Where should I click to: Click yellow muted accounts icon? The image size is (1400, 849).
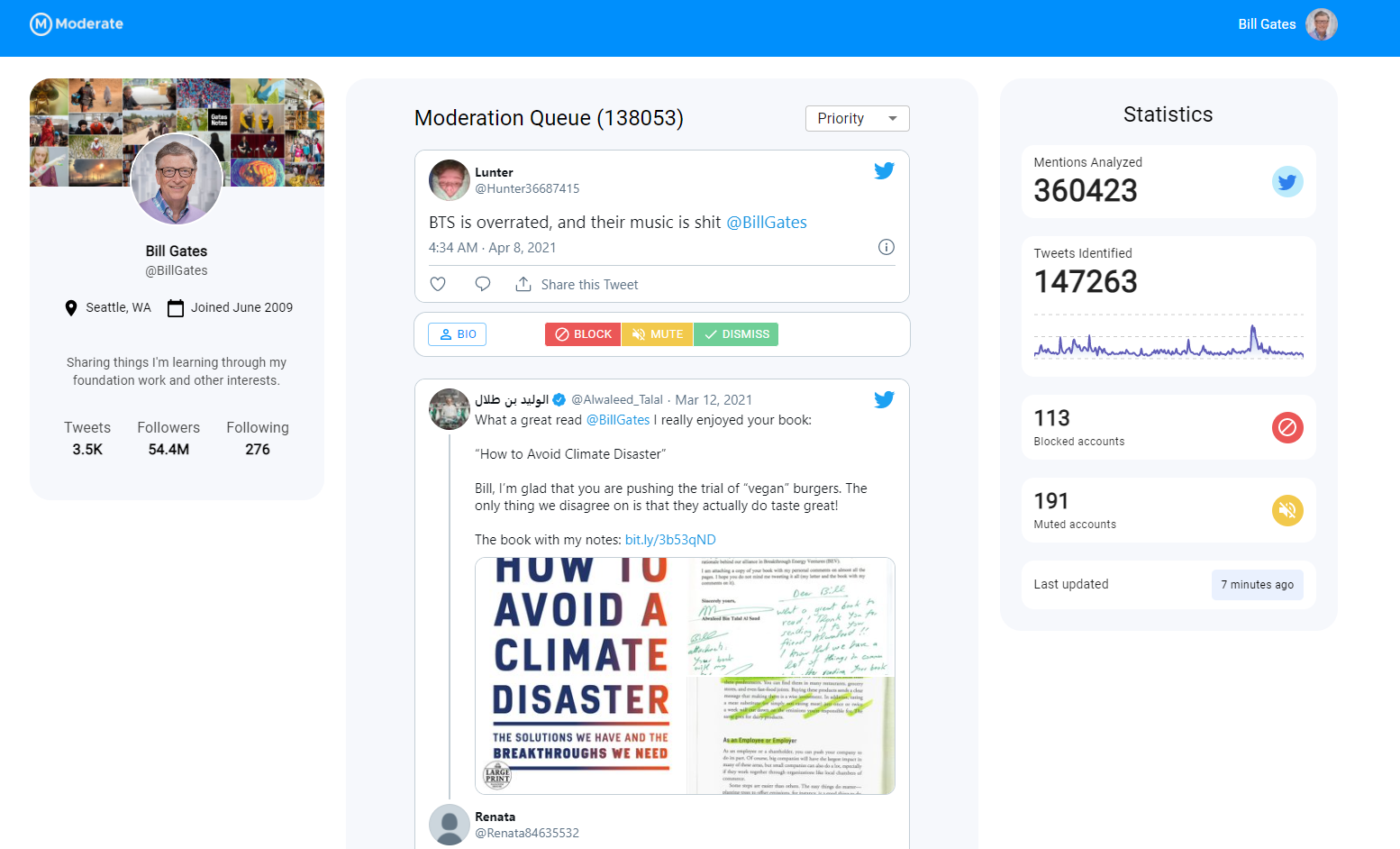[x=1287, y=510]
